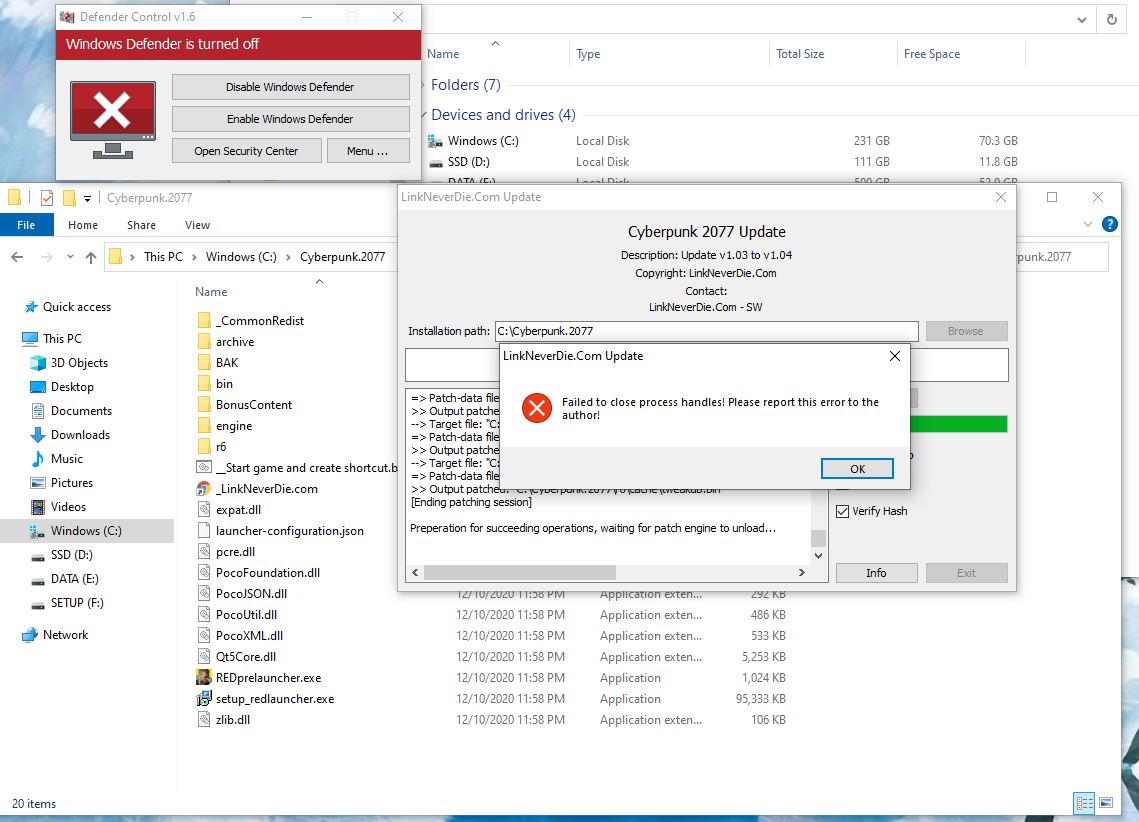Click into the Installation path field
The image size is (1139, 822).
[x=705, y=331]
